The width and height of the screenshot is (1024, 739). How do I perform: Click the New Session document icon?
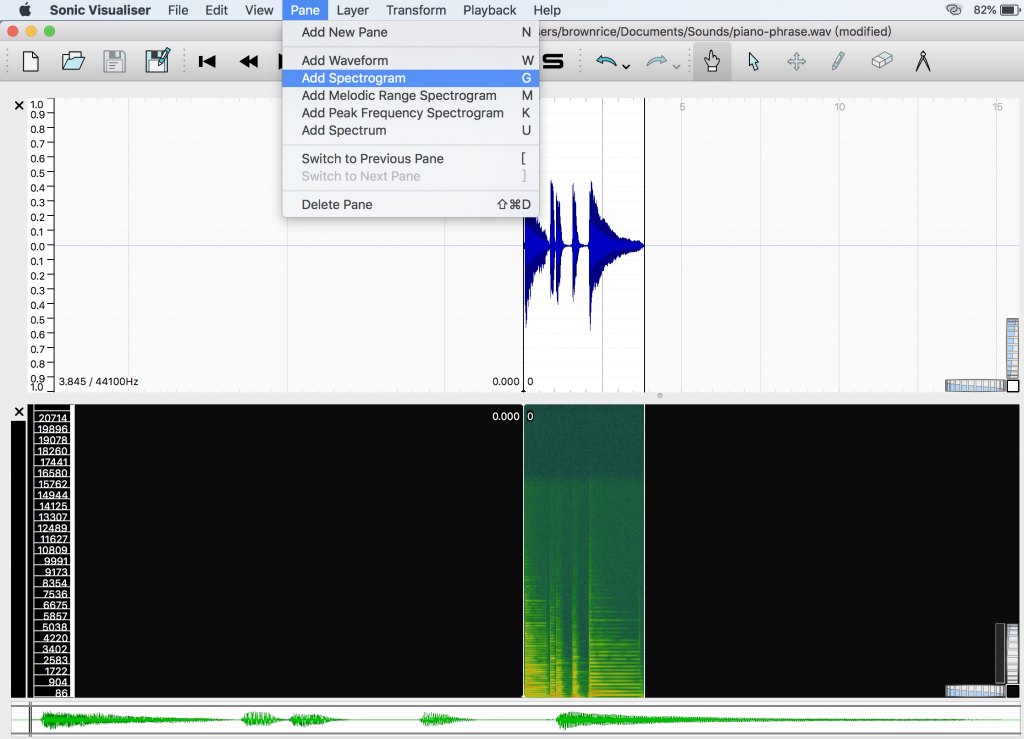coord(31,62)
